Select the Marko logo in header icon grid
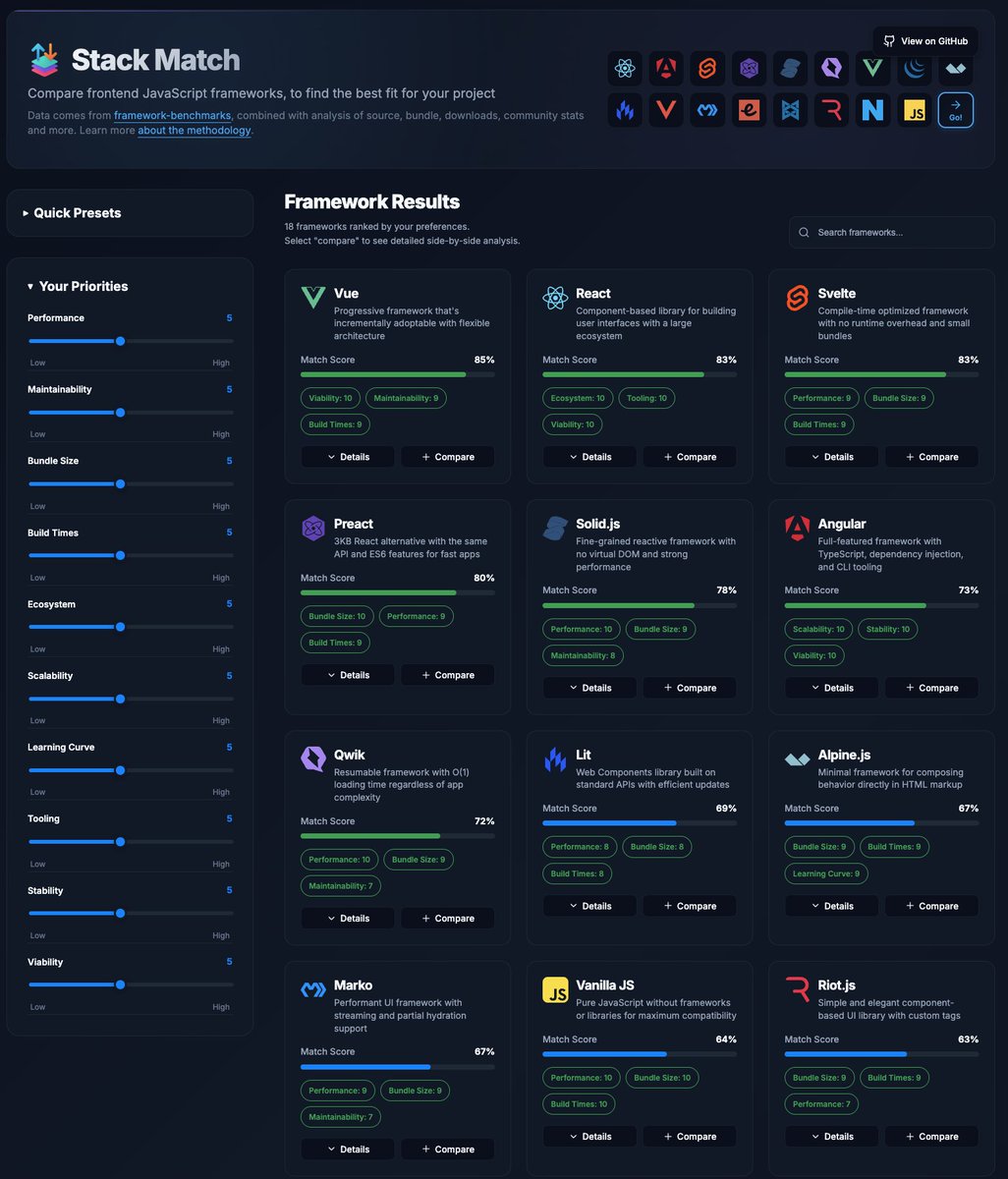This screenshot has height=1179, width=1008. [707, 109]
